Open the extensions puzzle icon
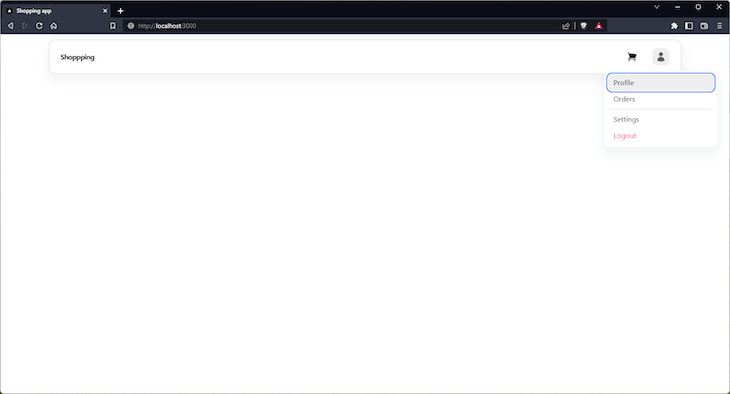This screenshot has height=394, width=730. pos(674,26)
